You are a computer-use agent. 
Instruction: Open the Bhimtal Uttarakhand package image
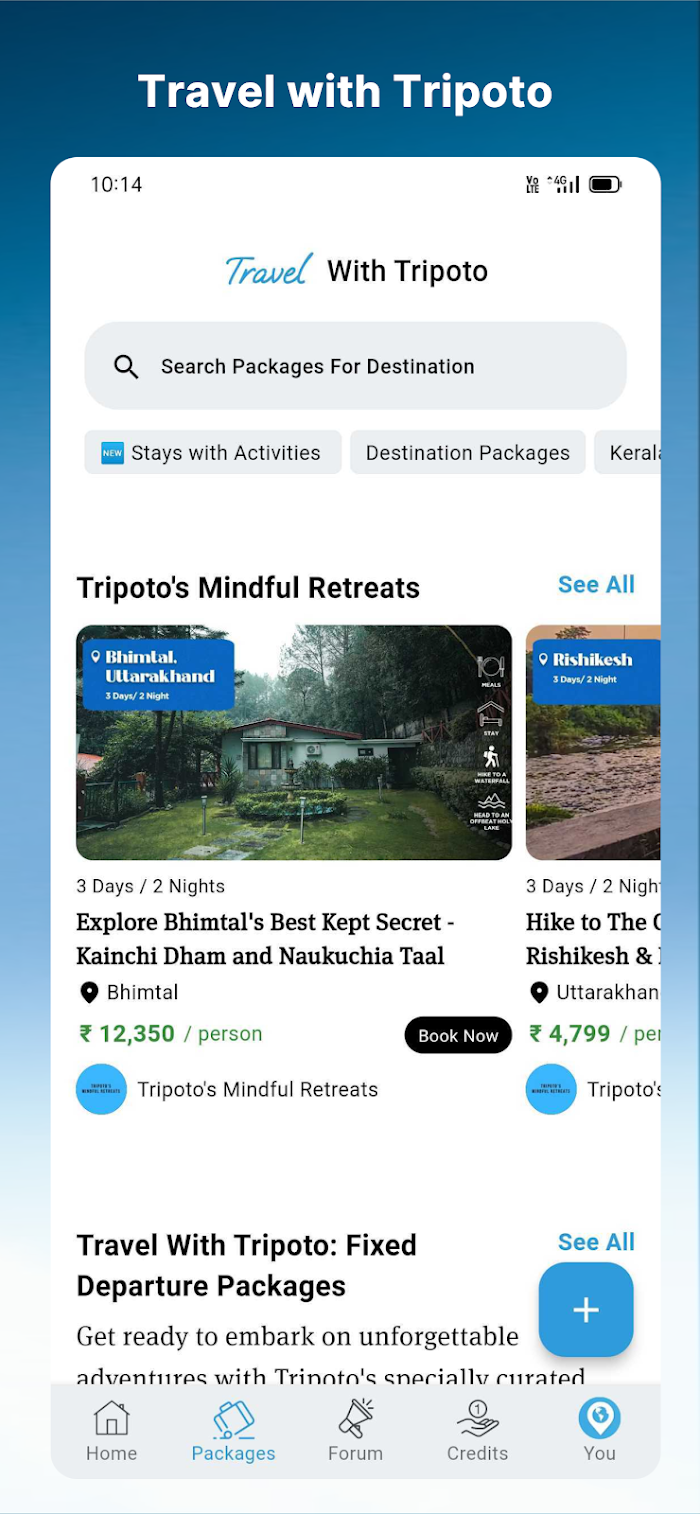pyautogui.click(x=294, y=742)
